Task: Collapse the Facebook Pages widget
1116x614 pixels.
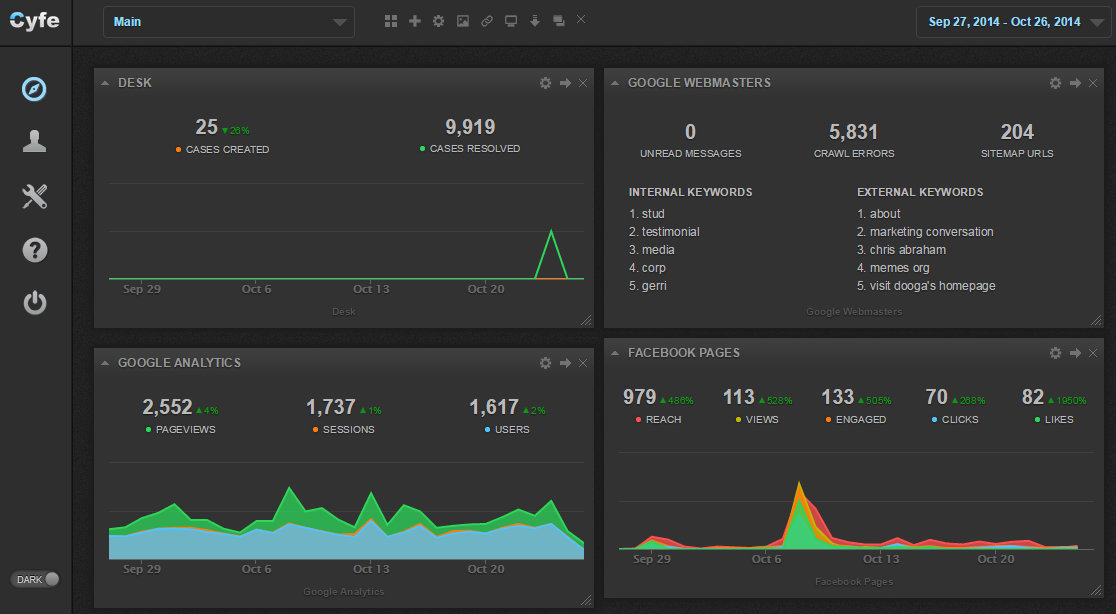Action: 615,353
